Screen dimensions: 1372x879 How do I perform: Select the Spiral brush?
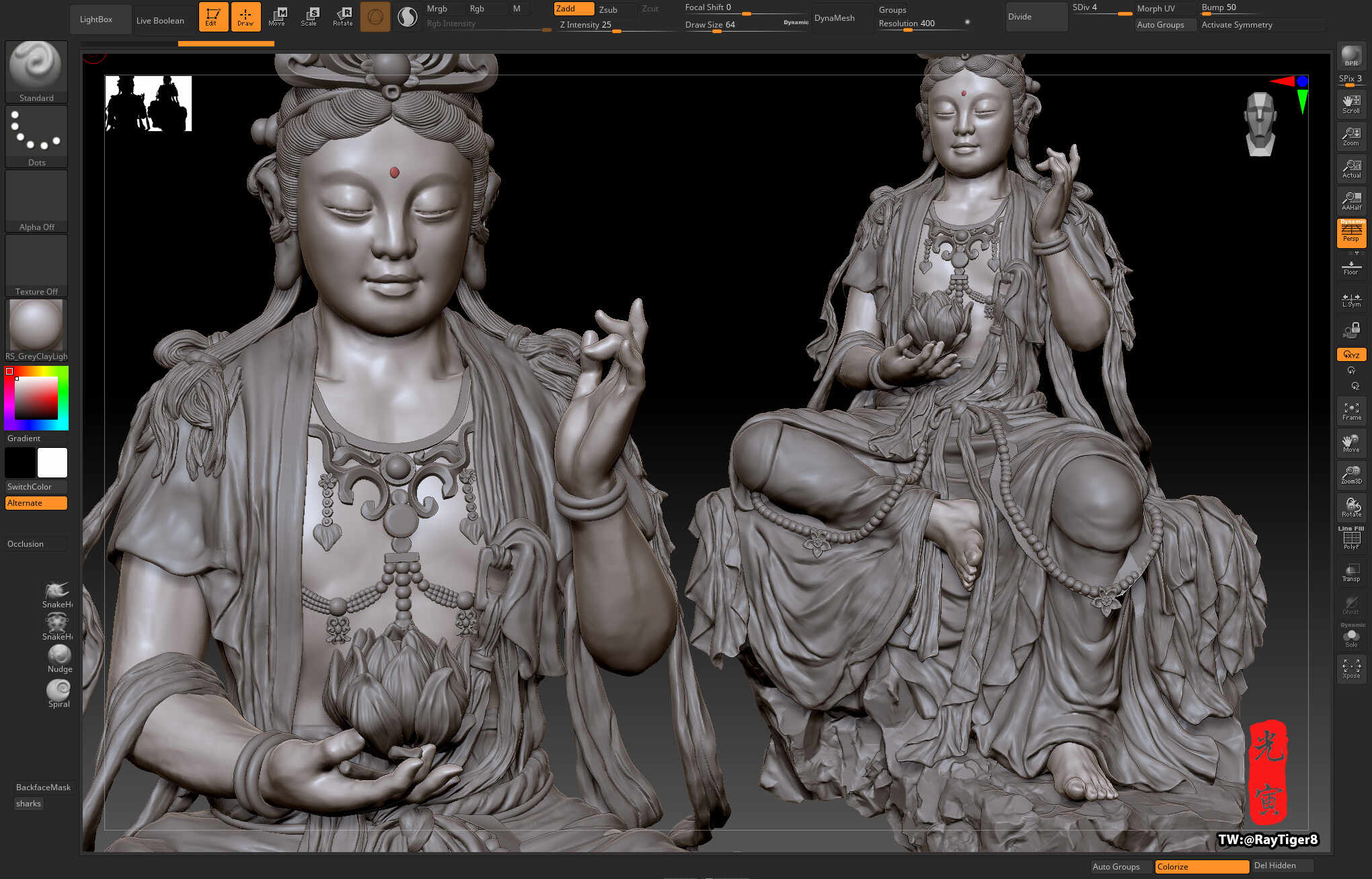tap(59, 693)
